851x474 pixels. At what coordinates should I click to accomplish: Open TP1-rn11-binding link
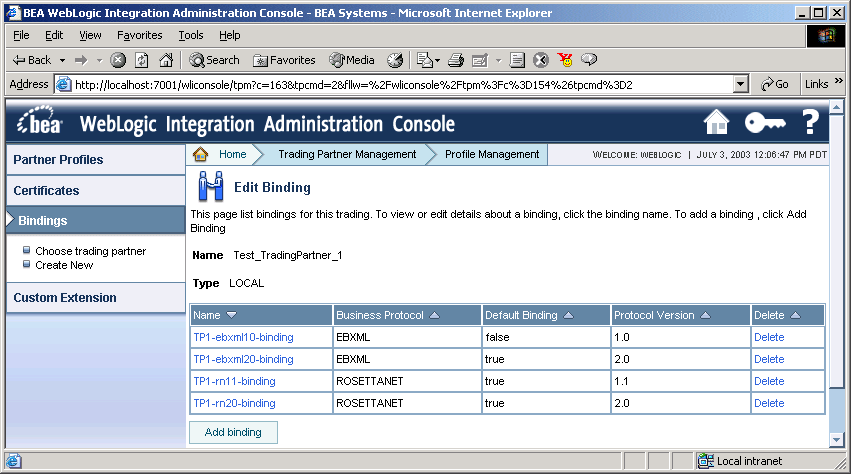[x=234, y=381]
